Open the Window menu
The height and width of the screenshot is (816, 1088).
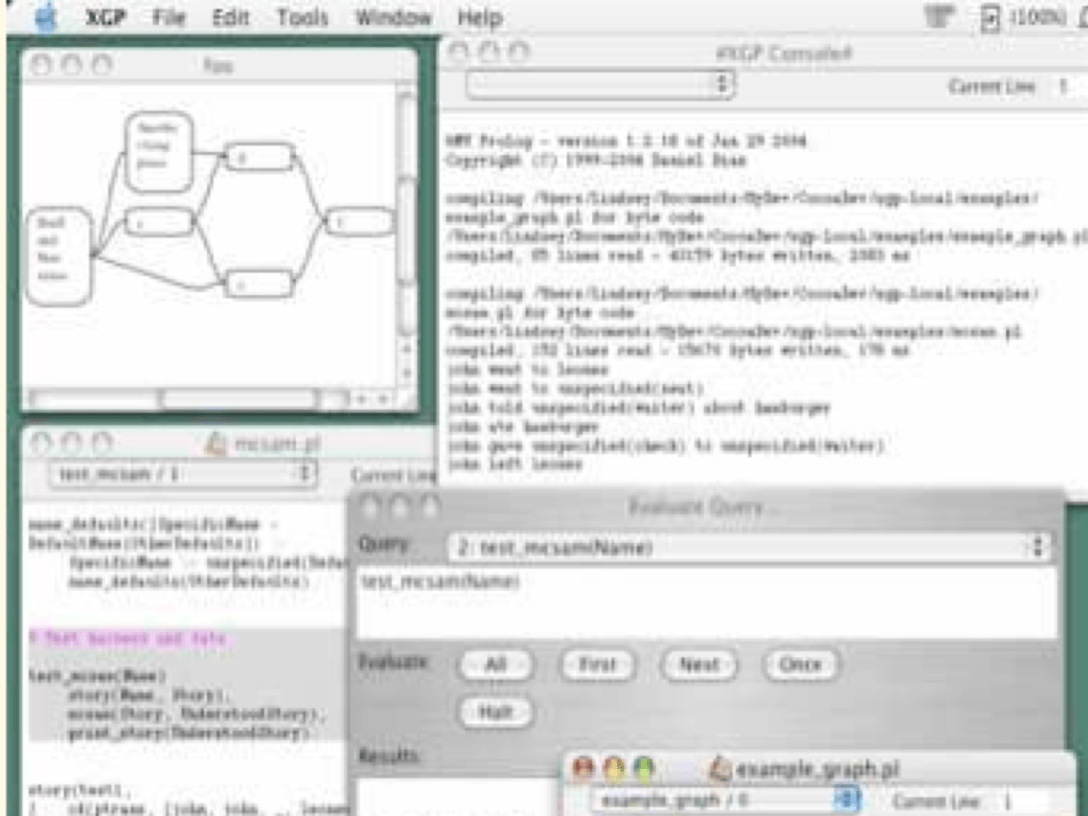click(393, 18)
